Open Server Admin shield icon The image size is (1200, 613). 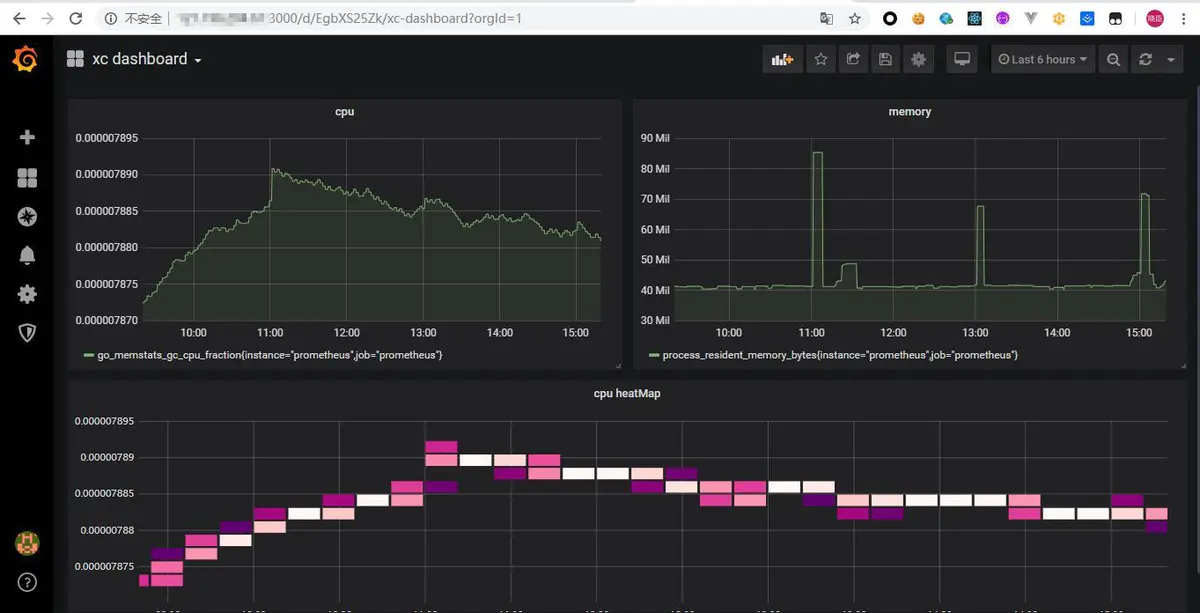pyautogui.click(x=27, y=333)
